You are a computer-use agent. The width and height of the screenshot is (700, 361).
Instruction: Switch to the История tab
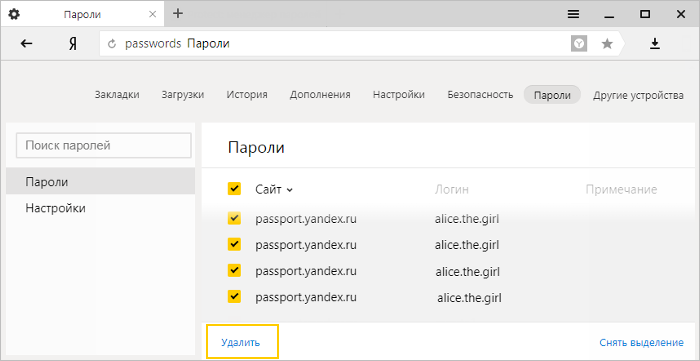[247, 95]
